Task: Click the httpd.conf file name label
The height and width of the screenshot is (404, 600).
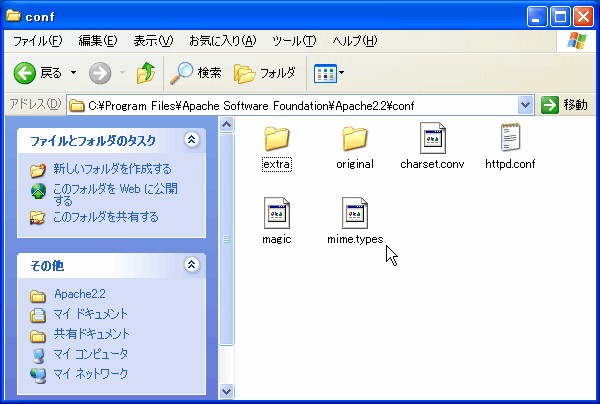Action: coord(510,164)
